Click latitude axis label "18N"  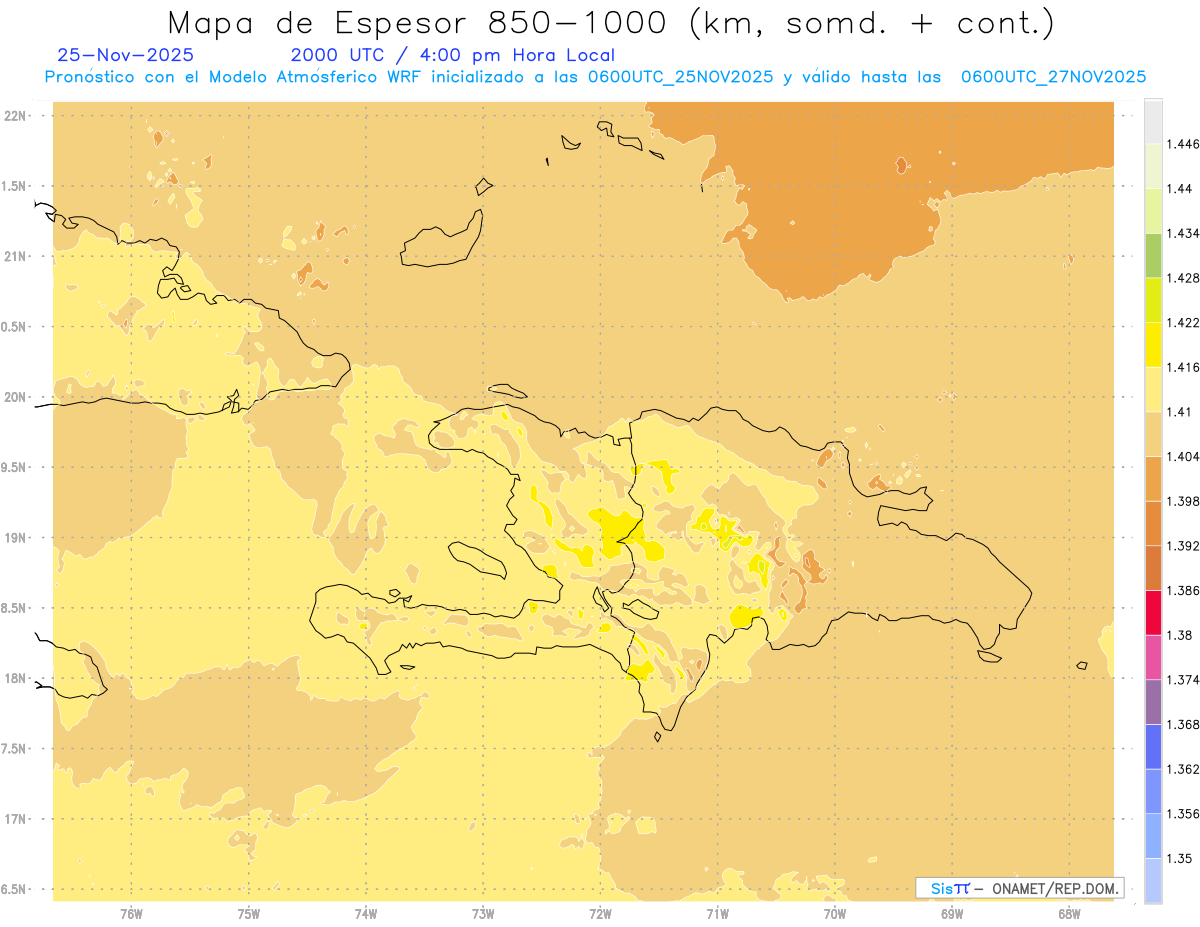click(15, 679)
